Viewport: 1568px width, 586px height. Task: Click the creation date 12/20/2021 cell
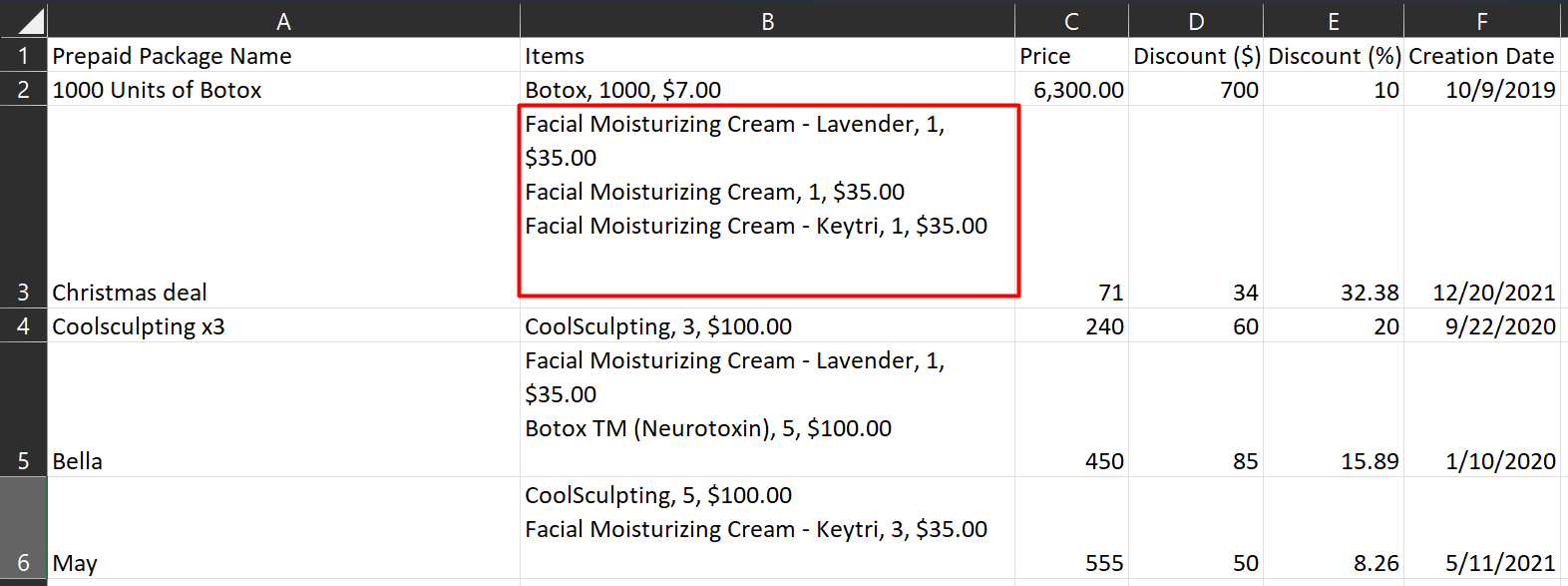pyautogui.click(x=1482, y=207)
